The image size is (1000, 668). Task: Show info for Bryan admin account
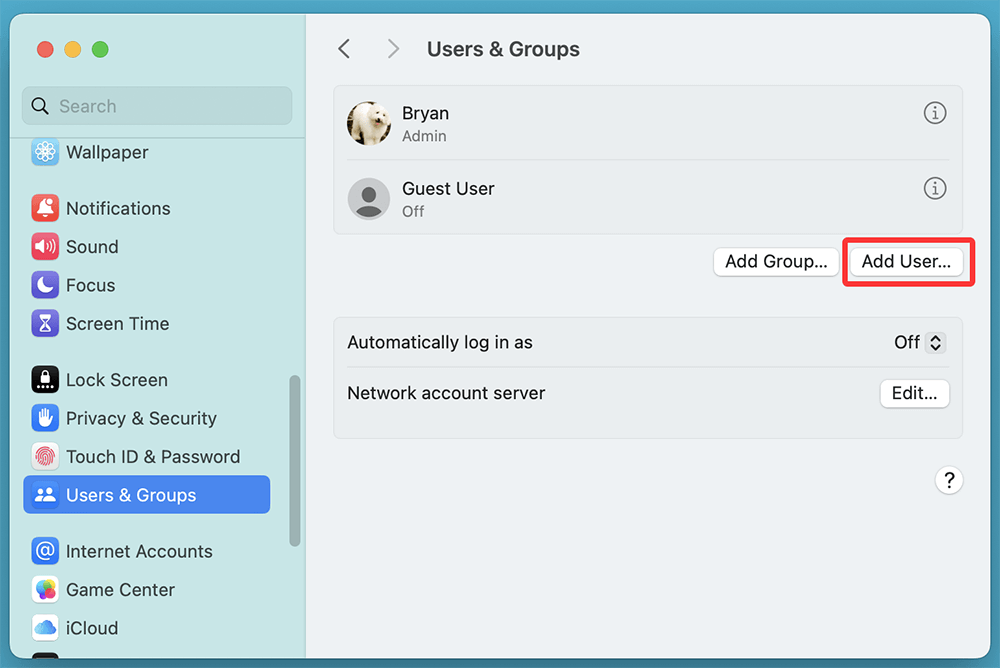(934, 113)
